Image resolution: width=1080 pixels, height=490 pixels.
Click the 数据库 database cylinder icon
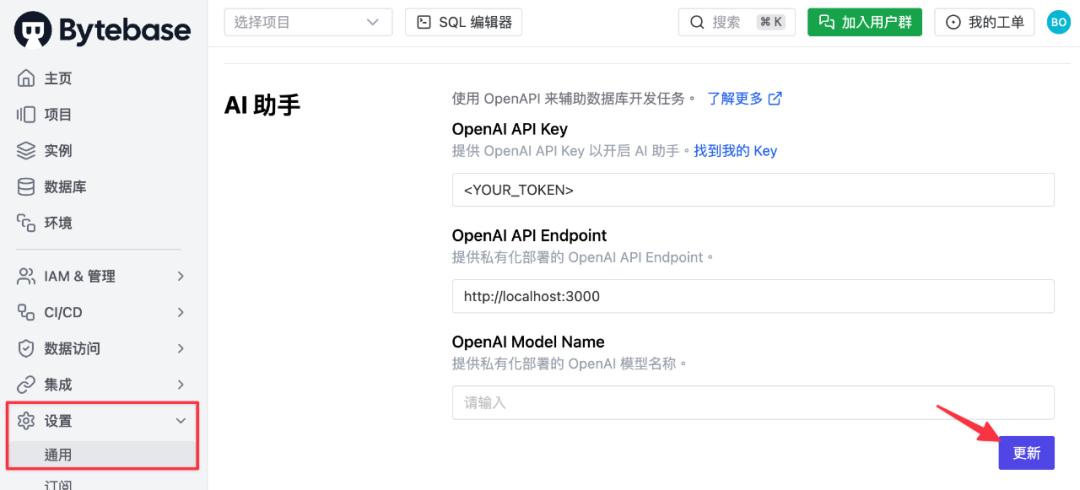25,187
